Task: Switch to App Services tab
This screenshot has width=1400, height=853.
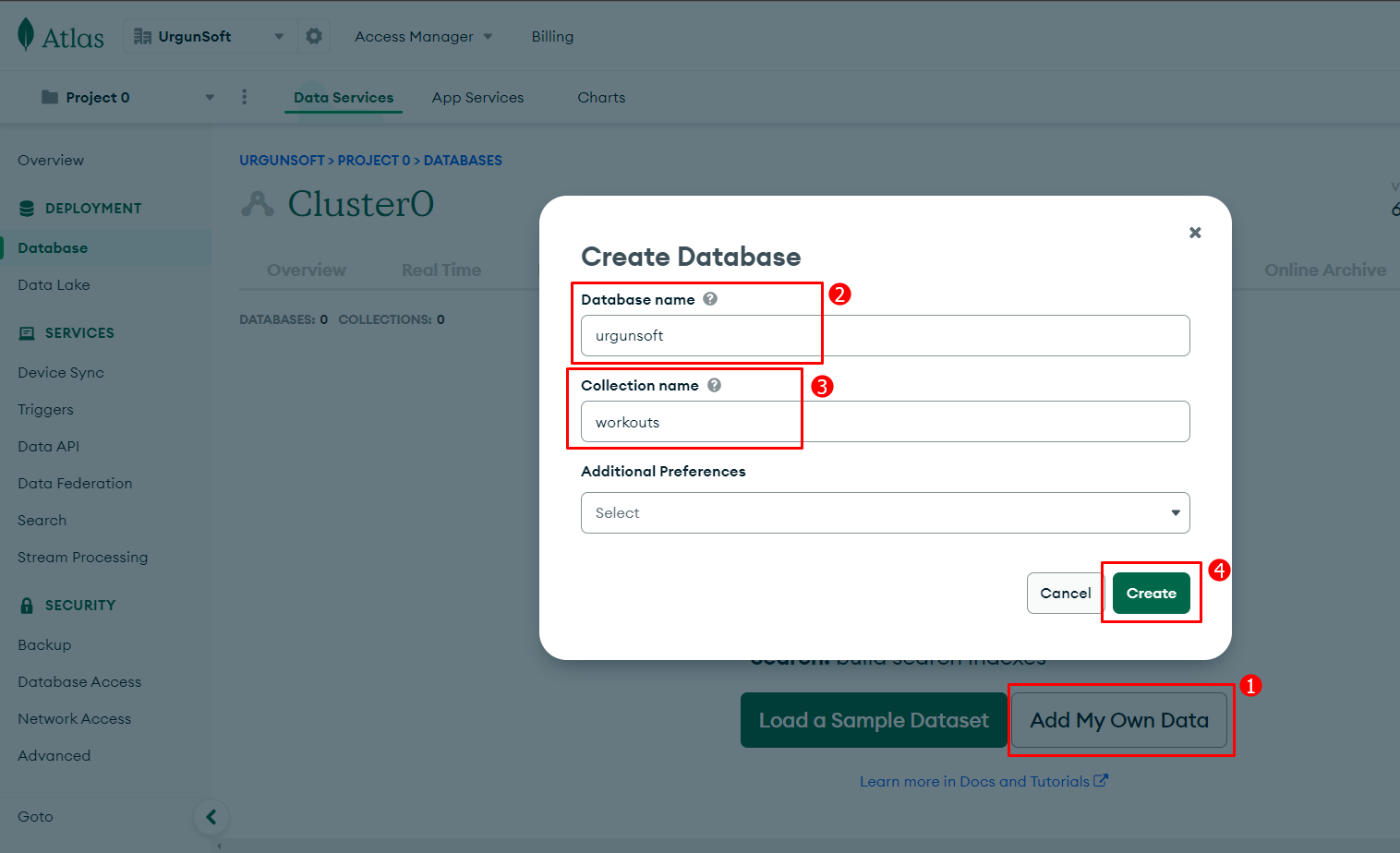Action: pos(477,98)
